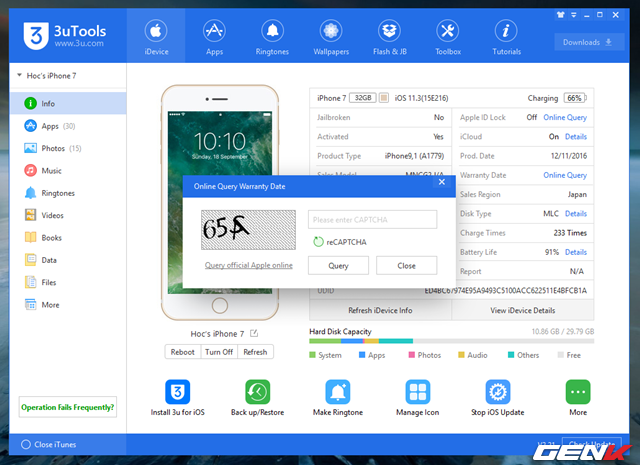Open the Toolbox wrench icon

[448, 31]
